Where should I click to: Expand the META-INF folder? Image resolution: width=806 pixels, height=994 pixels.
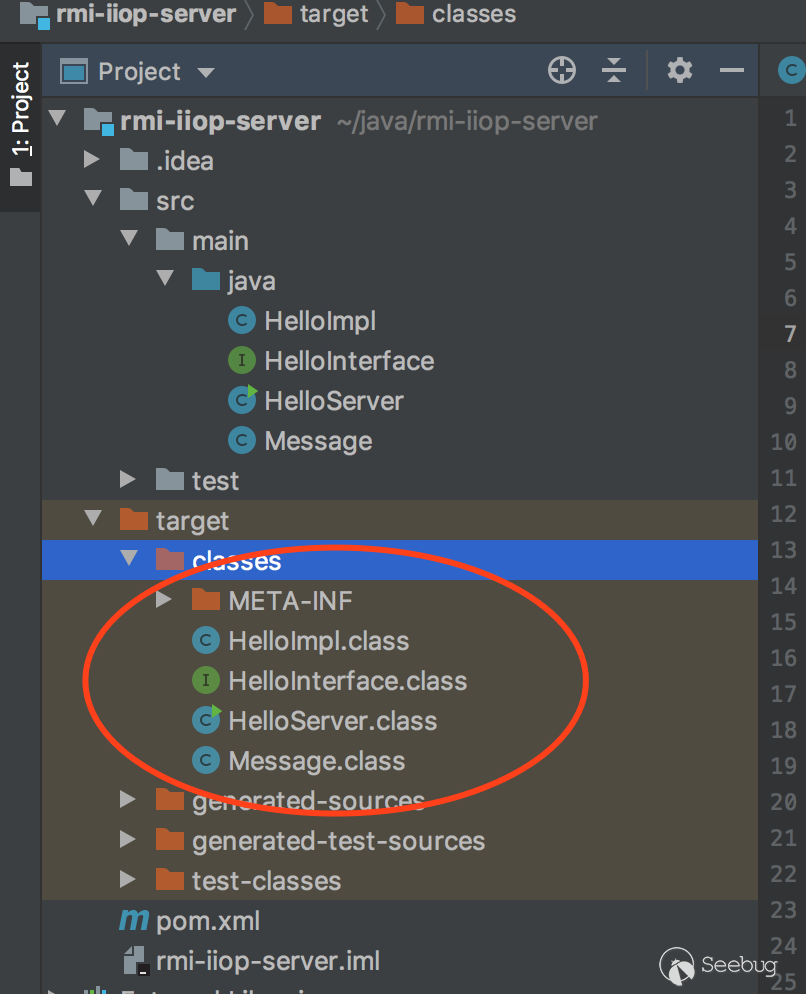pos(165,600)
